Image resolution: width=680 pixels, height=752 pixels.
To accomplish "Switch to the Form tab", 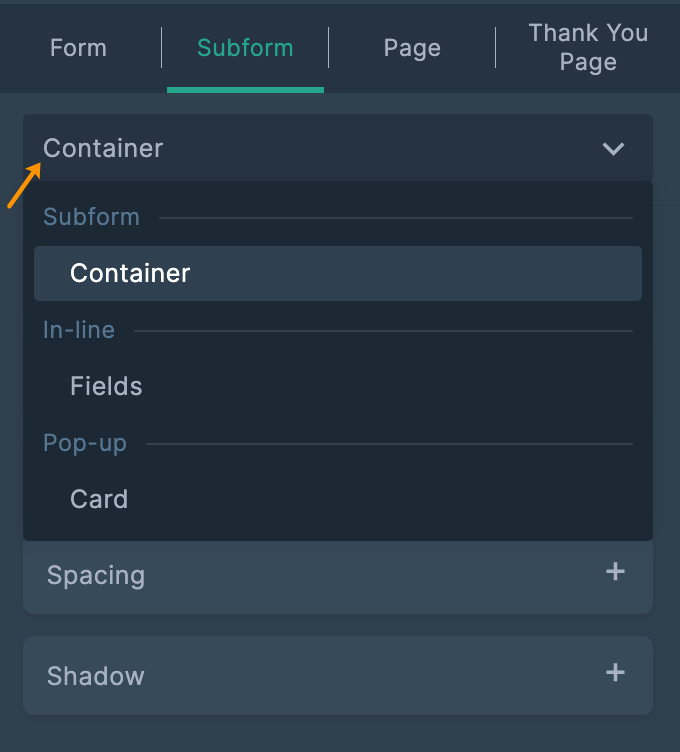I will tap(78, 48).
